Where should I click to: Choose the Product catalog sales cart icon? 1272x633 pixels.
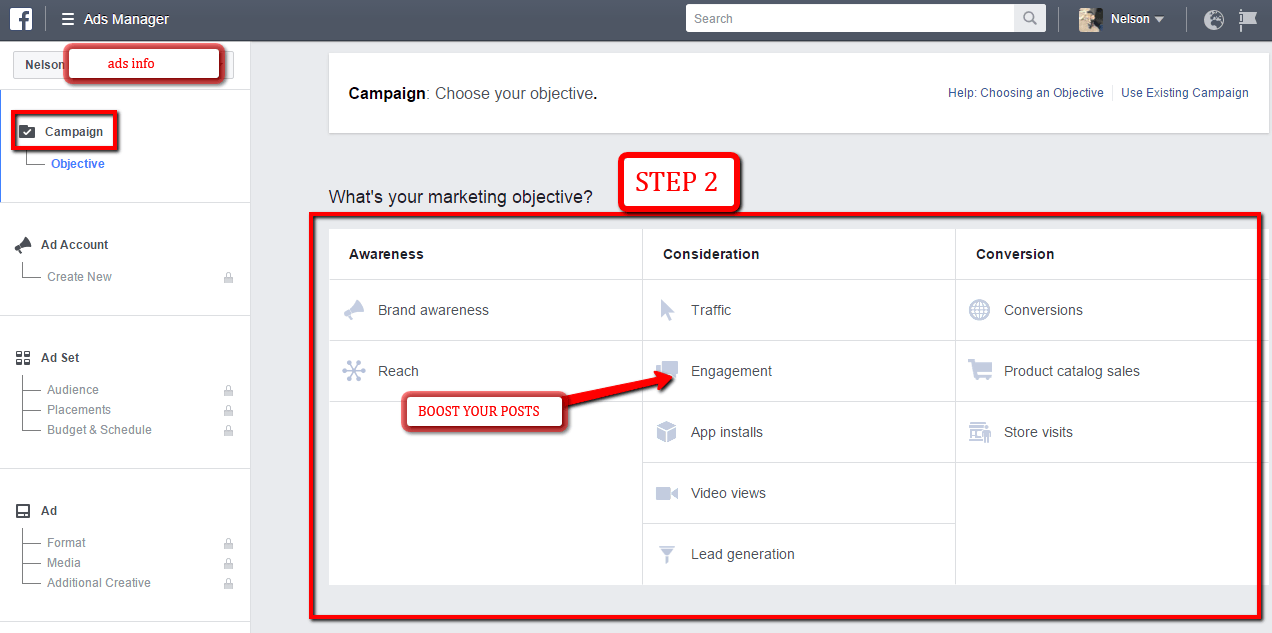point(980,371)
